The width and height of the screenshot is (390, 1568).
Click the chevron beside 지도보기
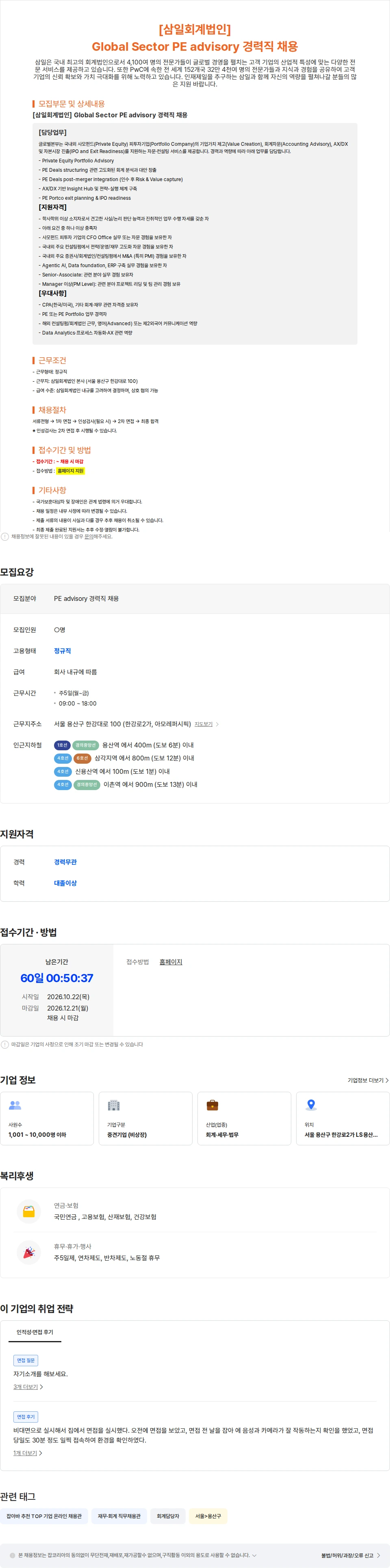[218, 724]
